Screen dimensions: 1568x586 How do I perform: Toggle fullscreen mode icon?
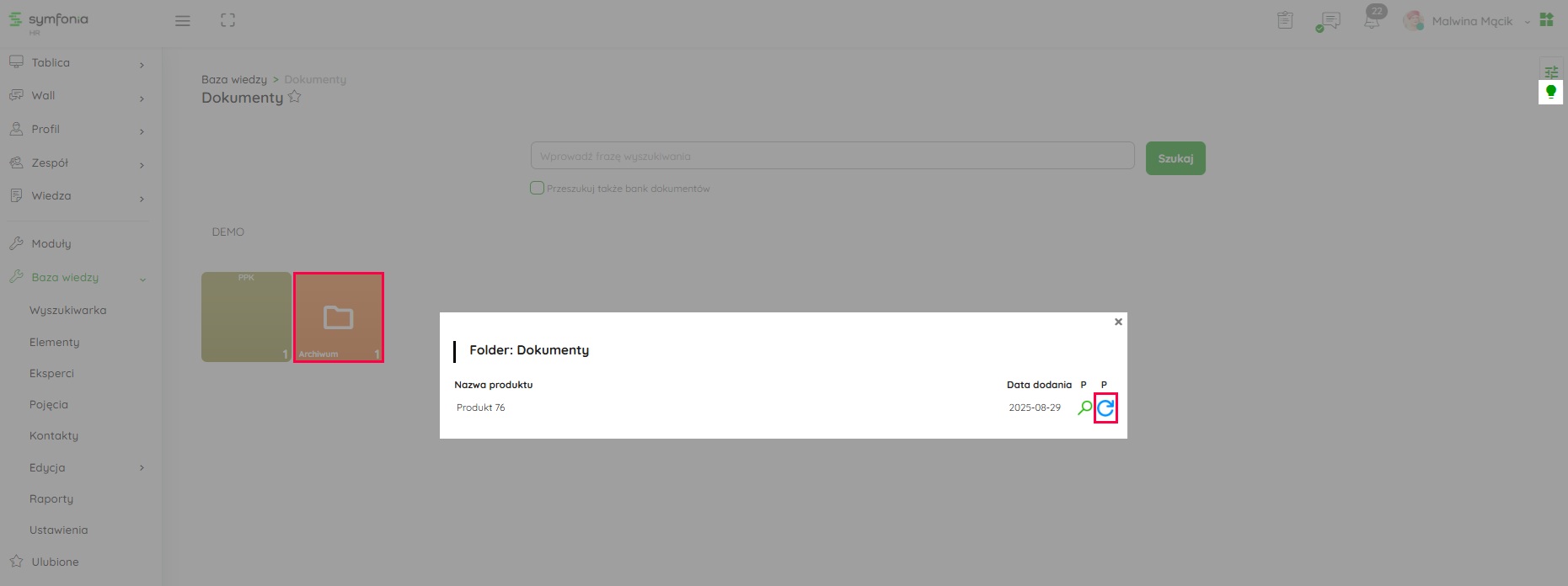click(227, 21)
